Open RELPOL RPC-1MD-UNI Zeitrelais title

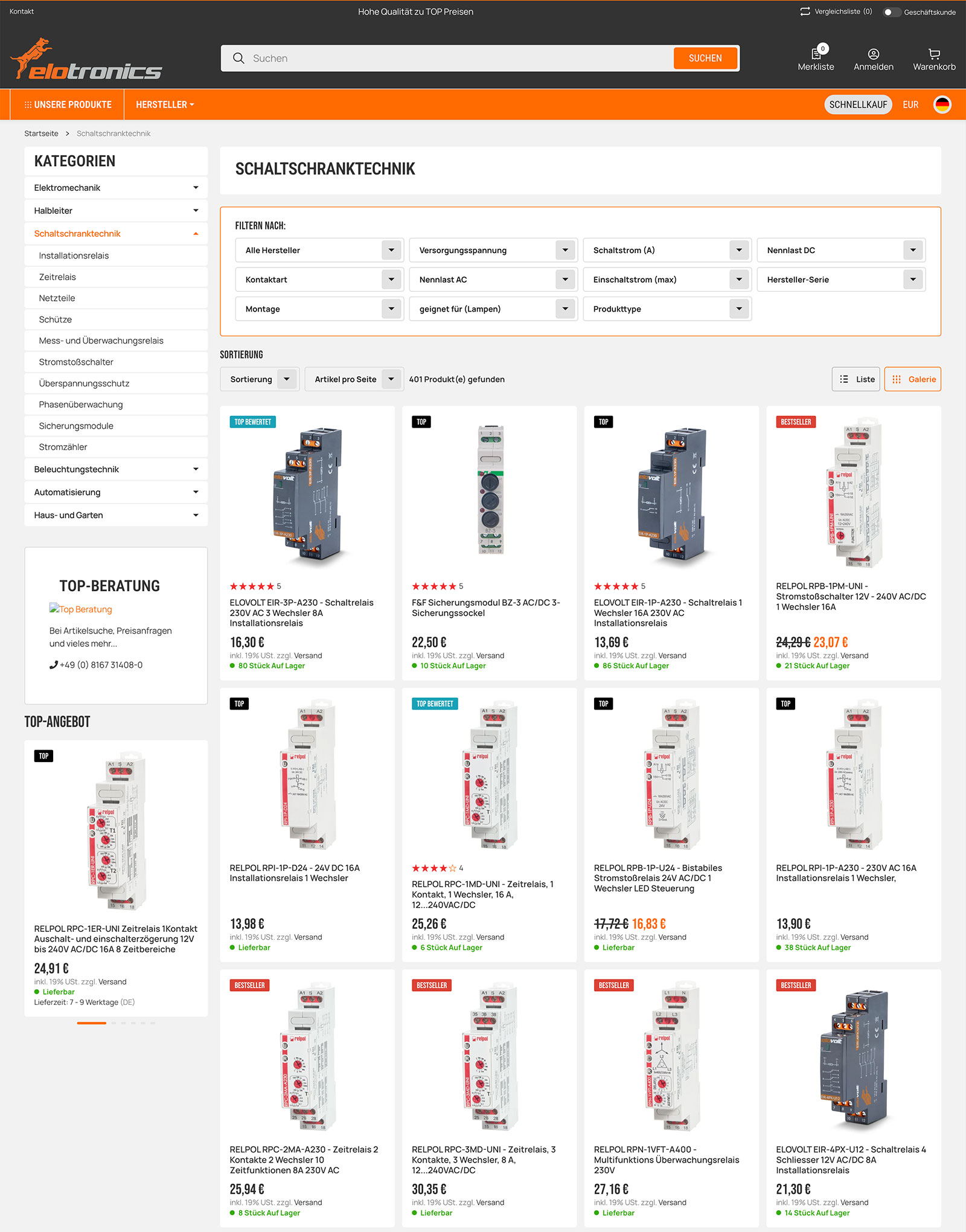pos(483,894)
